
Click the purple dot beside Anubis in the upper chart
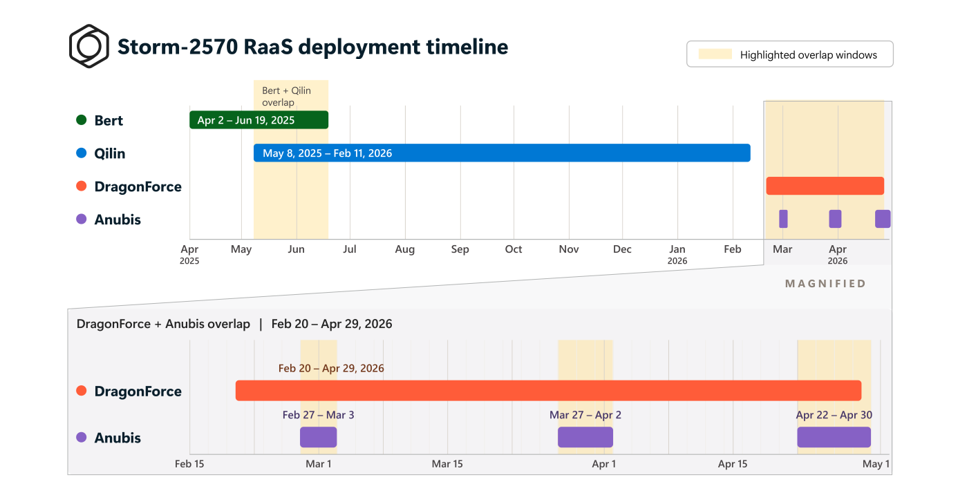click(81, 219)
